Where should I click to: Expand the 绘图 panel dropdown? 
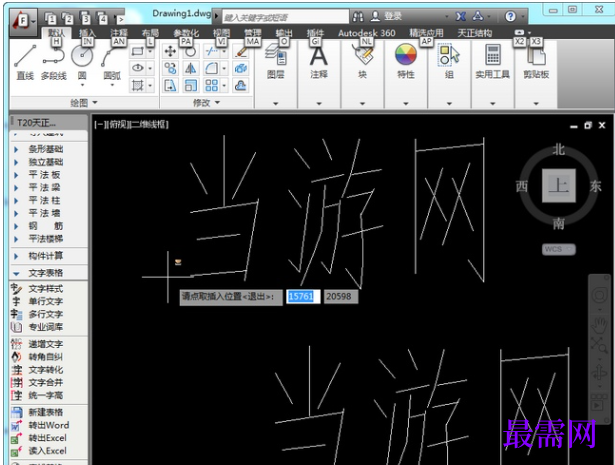(x=84, y=103)
